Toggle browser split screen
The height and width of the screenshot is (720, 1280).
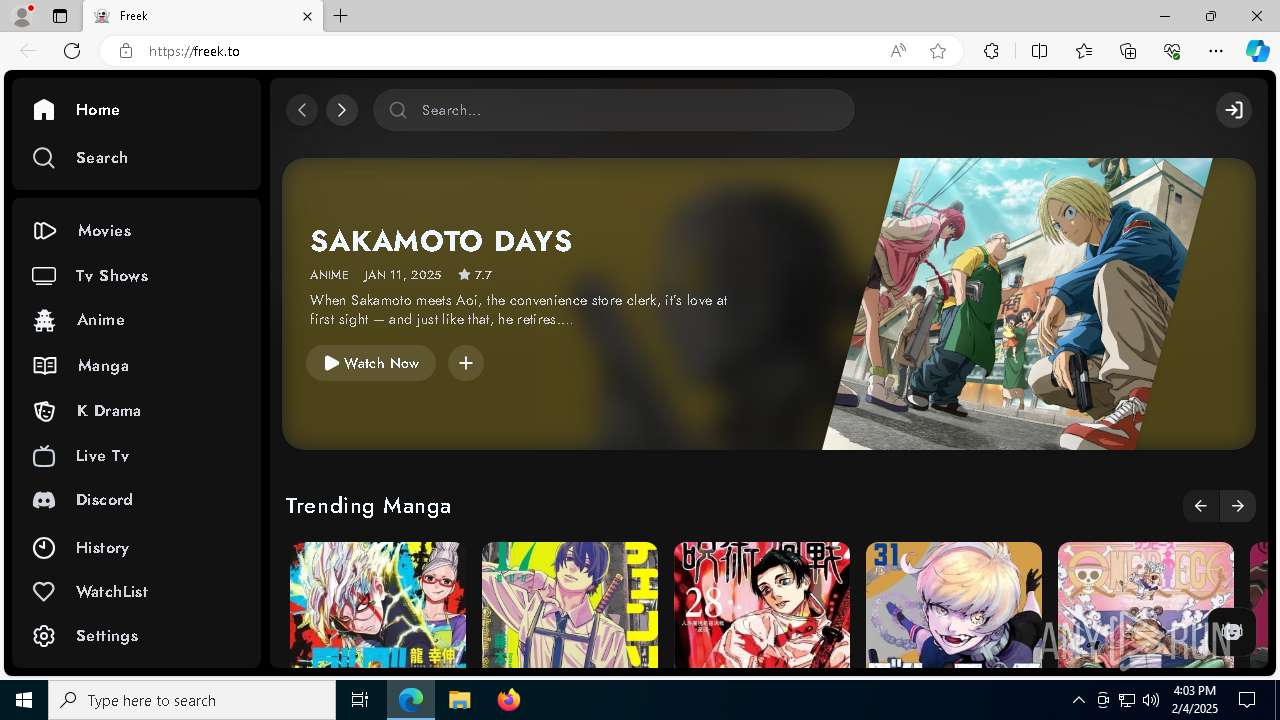(1039, 51)
